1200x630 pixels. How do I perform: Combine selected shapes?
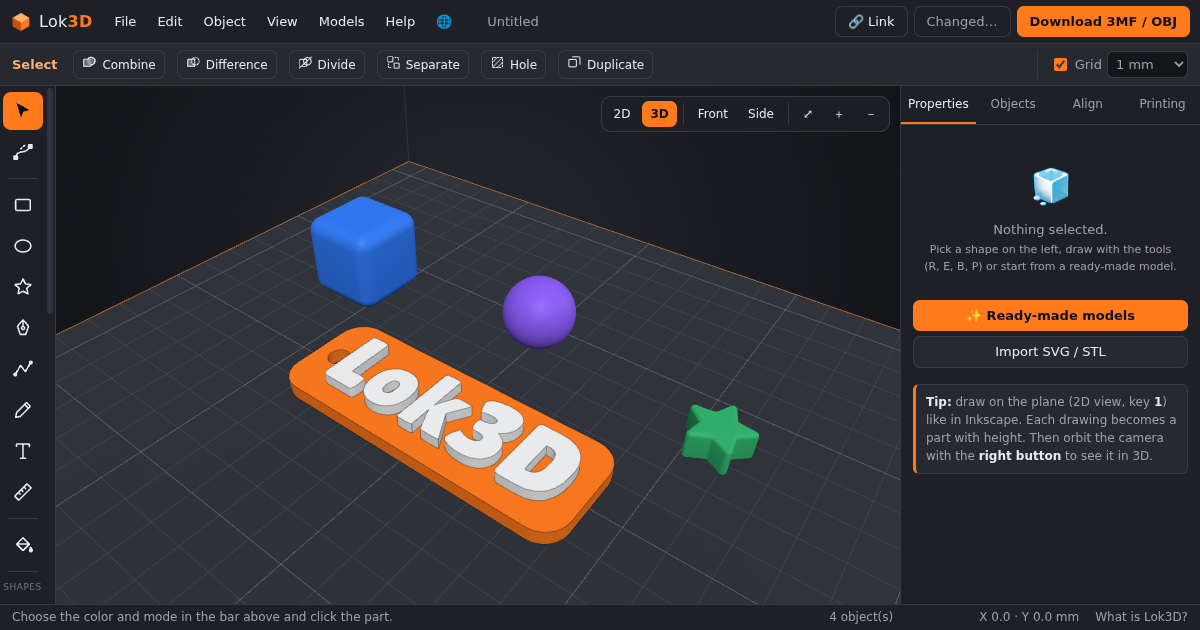tap(119, 64)
